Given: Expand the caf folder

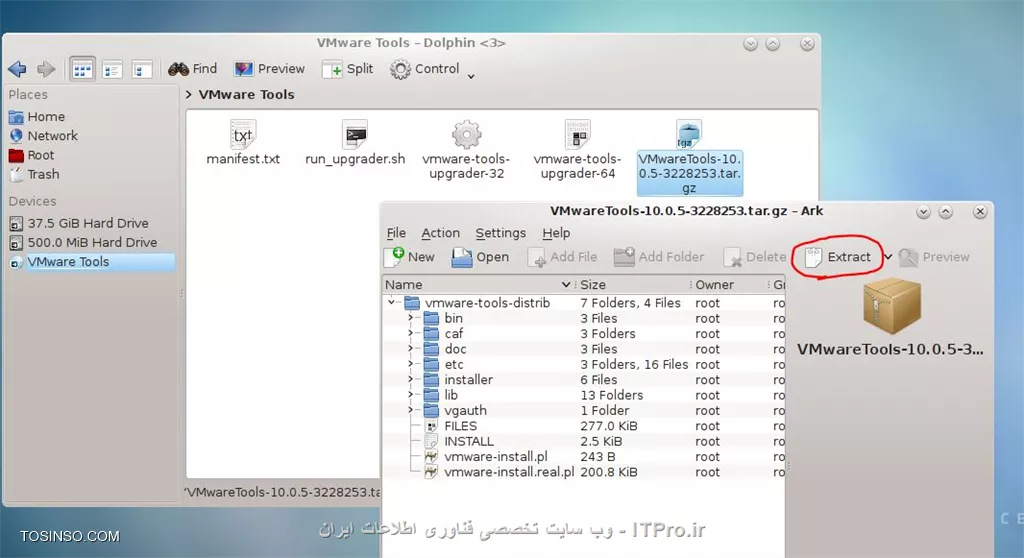Looking at the screenshot, I should (411, 333).
